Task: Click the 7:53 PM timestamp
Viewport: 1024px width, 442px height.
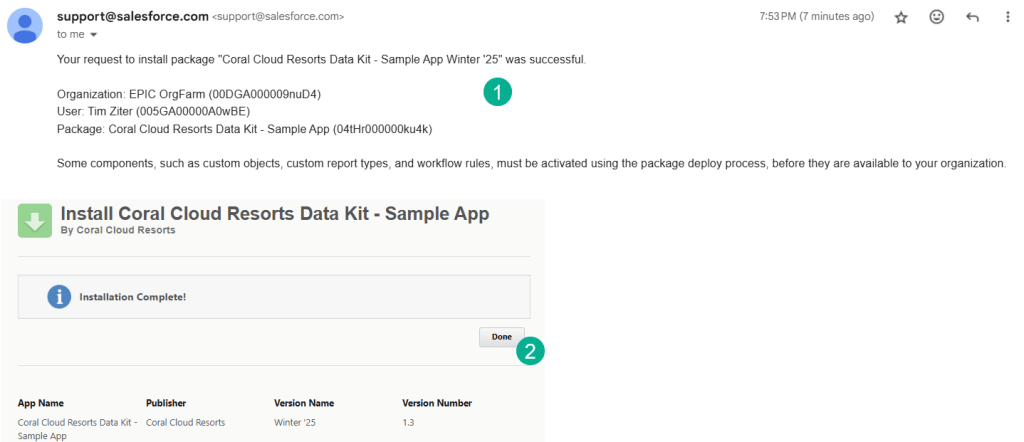Action: (817, 17)
